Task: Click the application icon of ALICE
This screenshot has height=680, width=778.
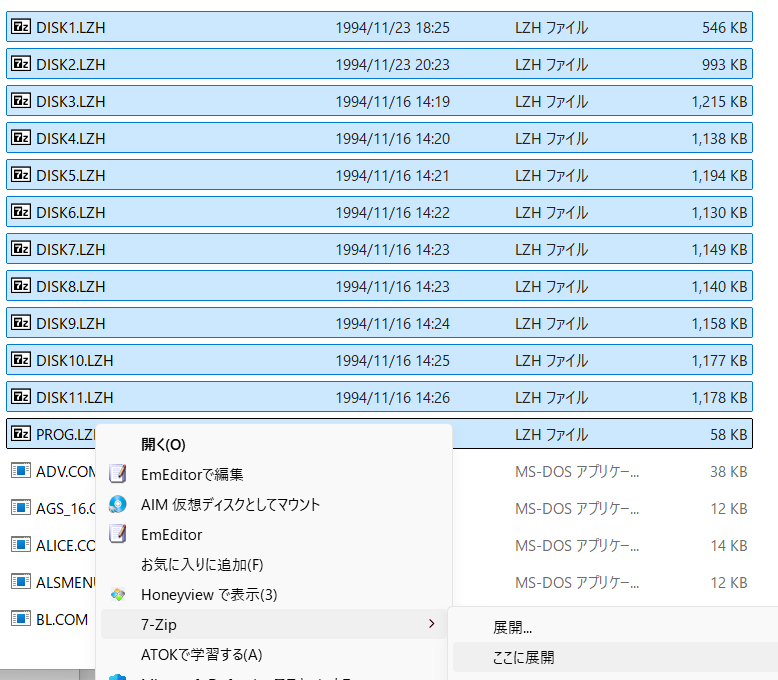Action: pyautogui.click(x=21, y=544)
